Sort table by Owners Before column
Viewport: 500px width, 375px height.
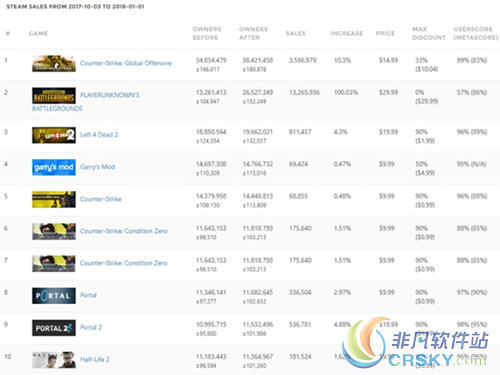coord(207,33)
